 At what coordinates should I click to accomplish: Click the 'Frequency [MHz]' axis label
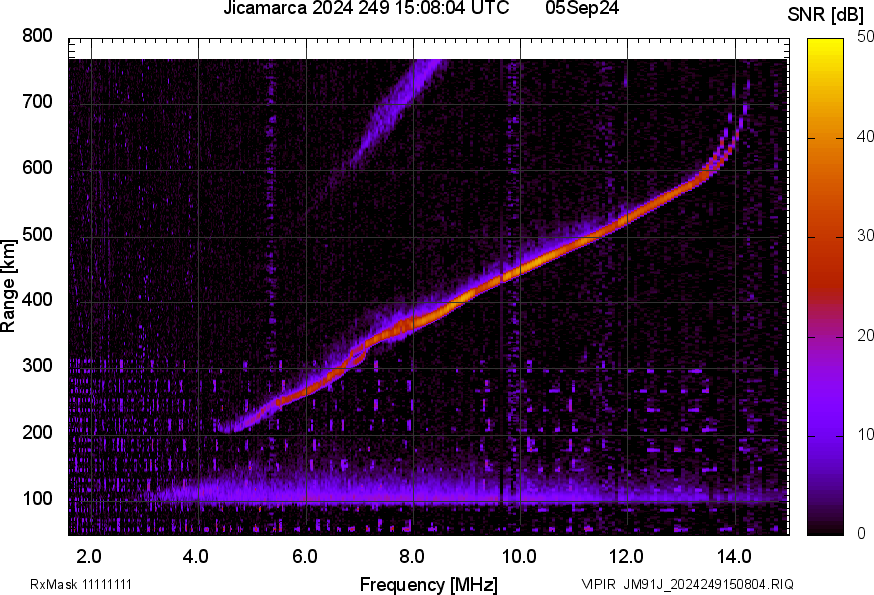pos(429,585)
